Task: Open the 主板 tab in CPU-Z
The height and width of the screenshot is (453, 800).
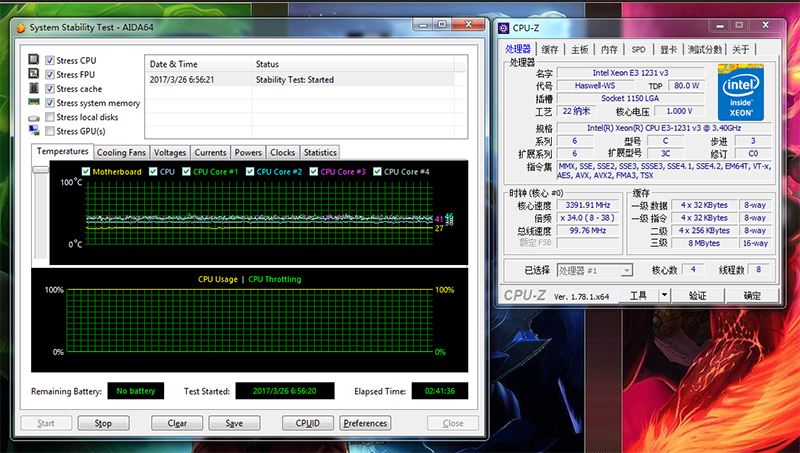Action: pyautogui.click(x=580, y=49)
